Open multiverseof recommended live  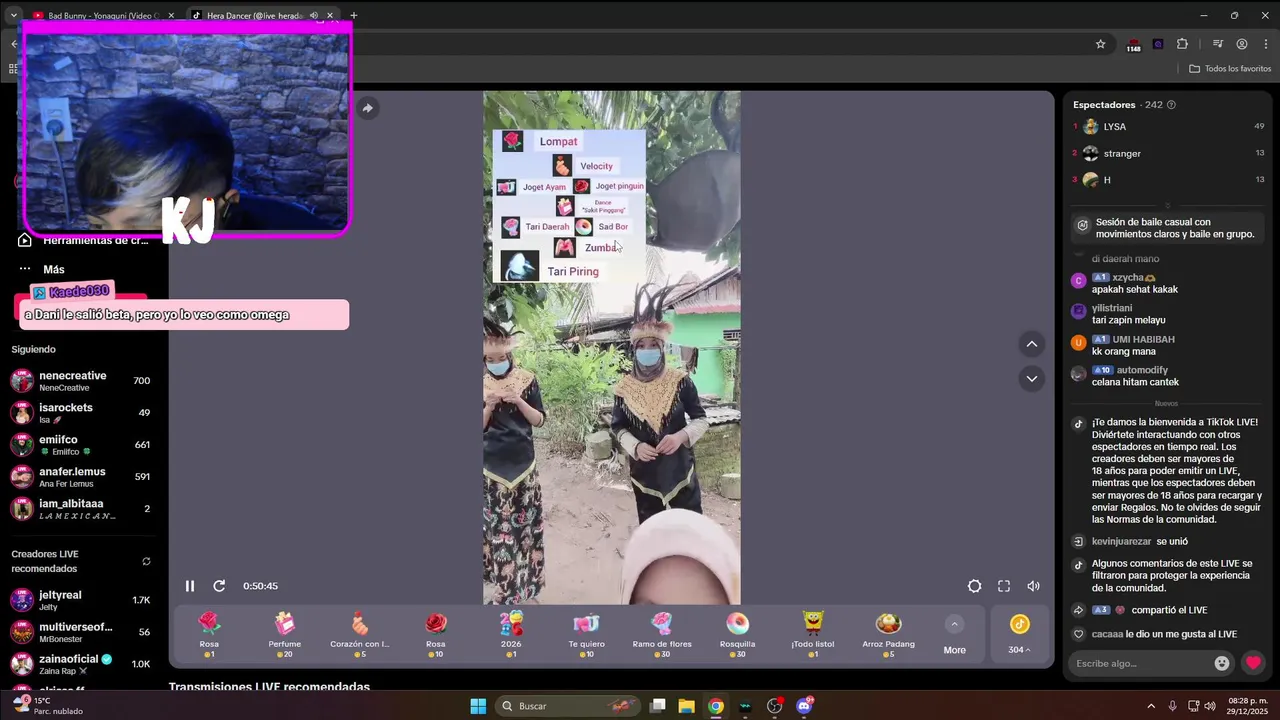tap(80, 632)
